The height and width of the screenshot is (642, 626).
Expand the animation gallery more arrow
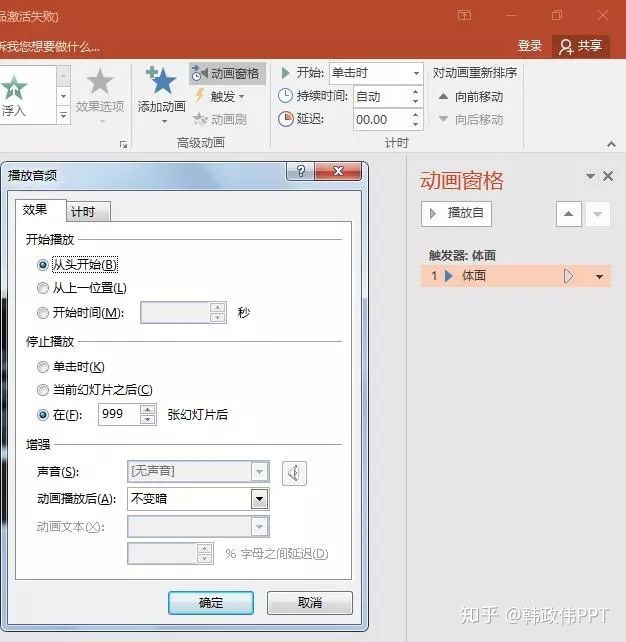click(x=63, y=115)
